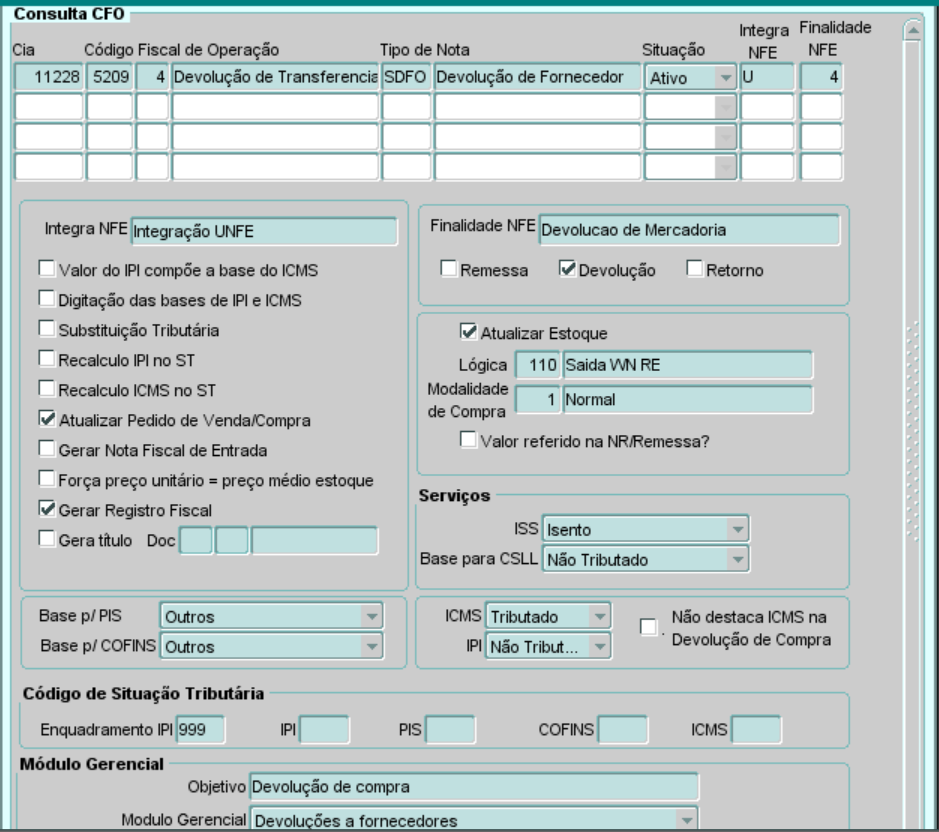Screen dimensions: 939x832
Task: Click the Enquadramento IPI field 999
Action: coord(200,730)
